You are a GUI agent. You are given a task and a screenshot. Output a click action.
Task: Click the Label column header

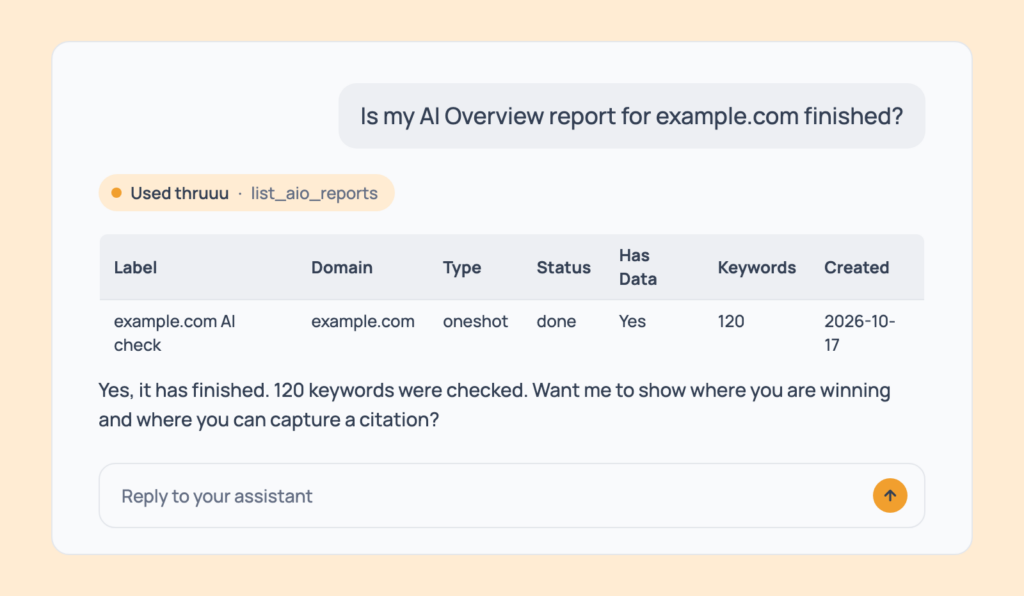click(135, 268)
